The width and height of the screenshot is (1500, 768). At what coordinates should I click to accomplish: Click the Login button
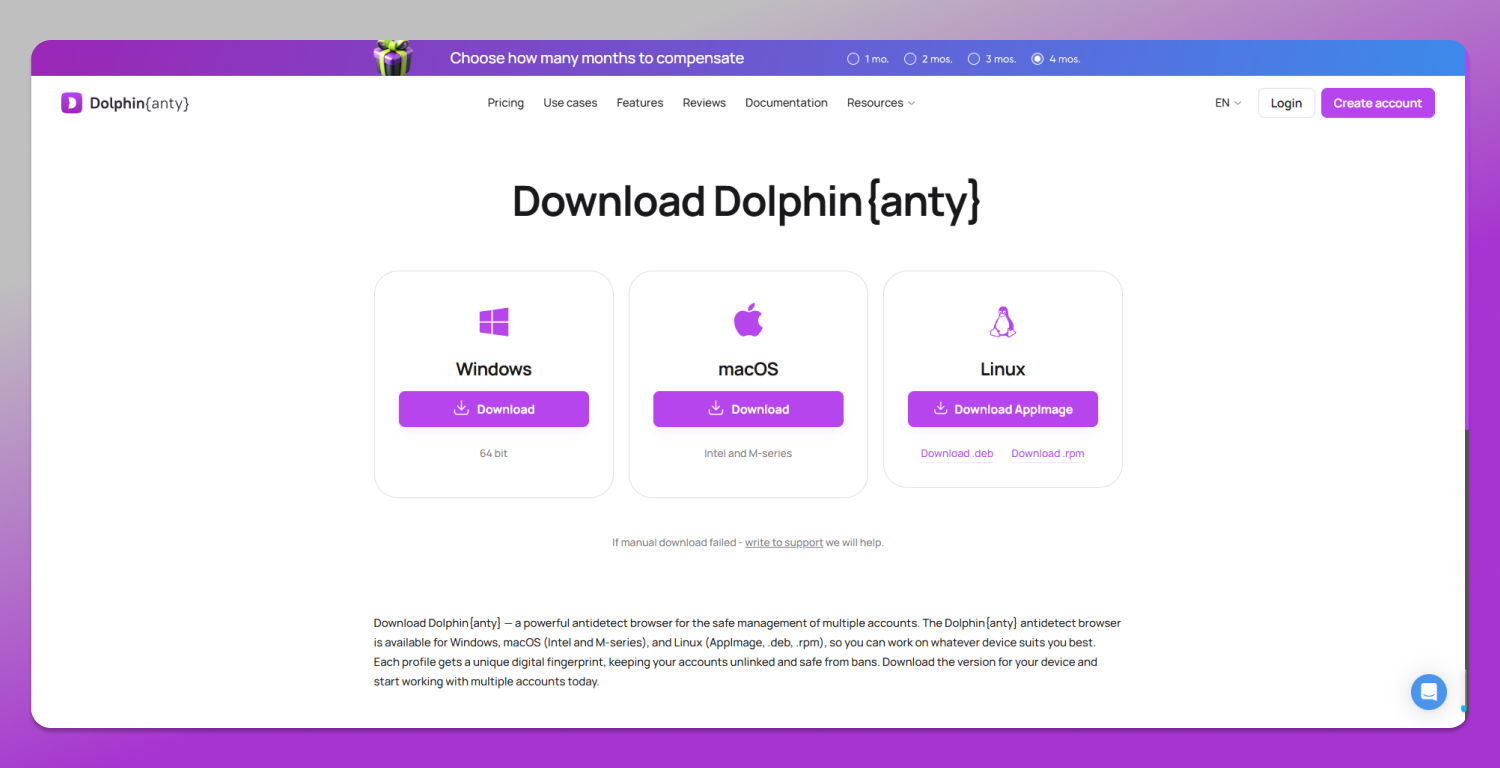click(x=1286, y=103)
